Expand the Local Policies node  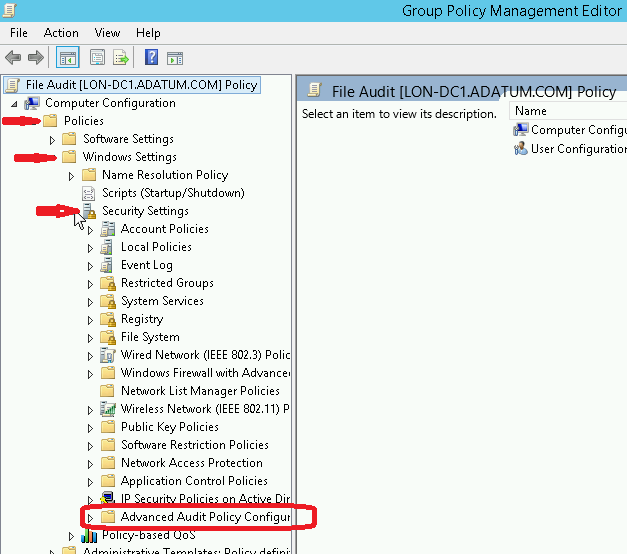click(x=90, y=248)
